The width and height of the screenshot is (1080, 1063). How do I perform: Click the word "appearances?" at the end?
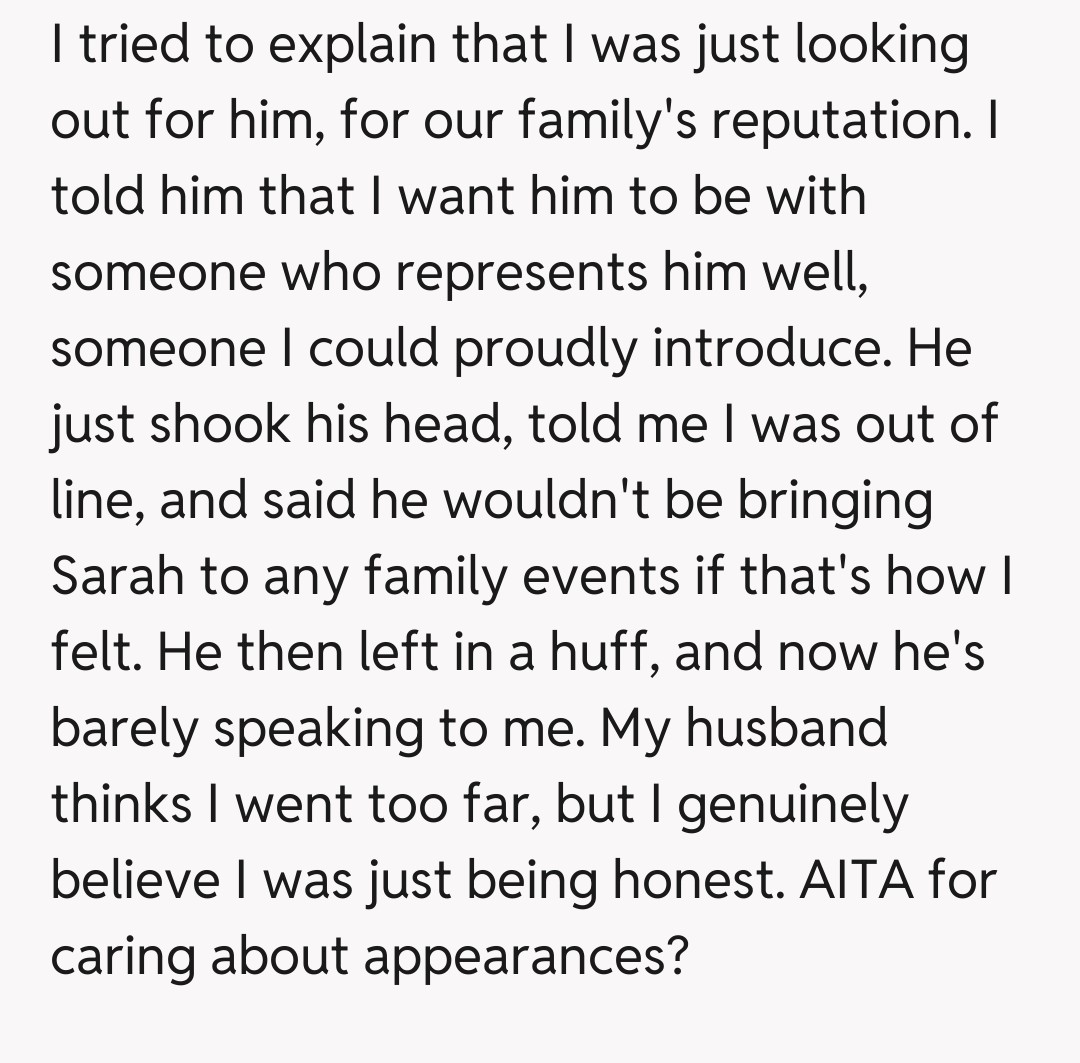(526, 957)
